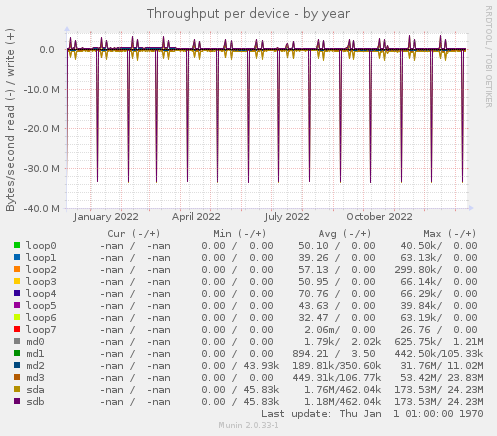
Task: Select the md2 legend label
Action: 35,366
